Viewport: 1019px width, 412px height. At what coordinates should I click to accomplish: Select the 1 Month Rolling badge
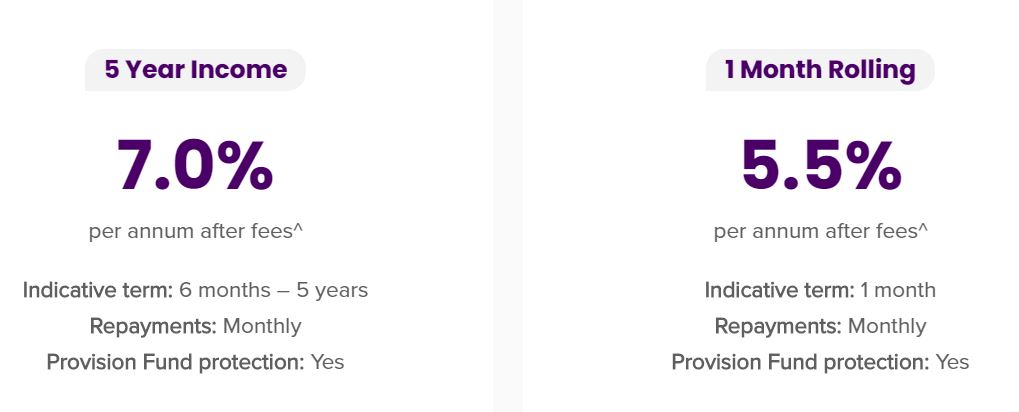coord(820,70)
